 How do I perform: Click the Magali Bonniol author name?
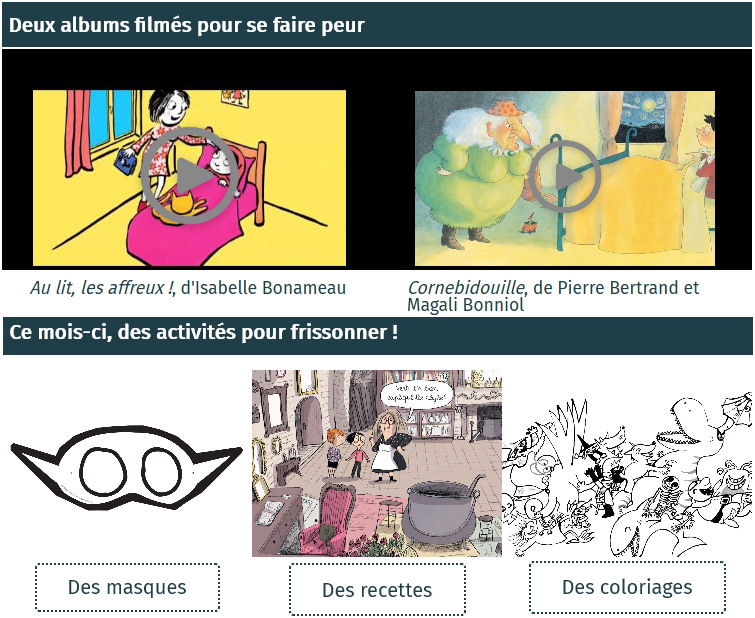pyautogui.click(x=465, y=305)
